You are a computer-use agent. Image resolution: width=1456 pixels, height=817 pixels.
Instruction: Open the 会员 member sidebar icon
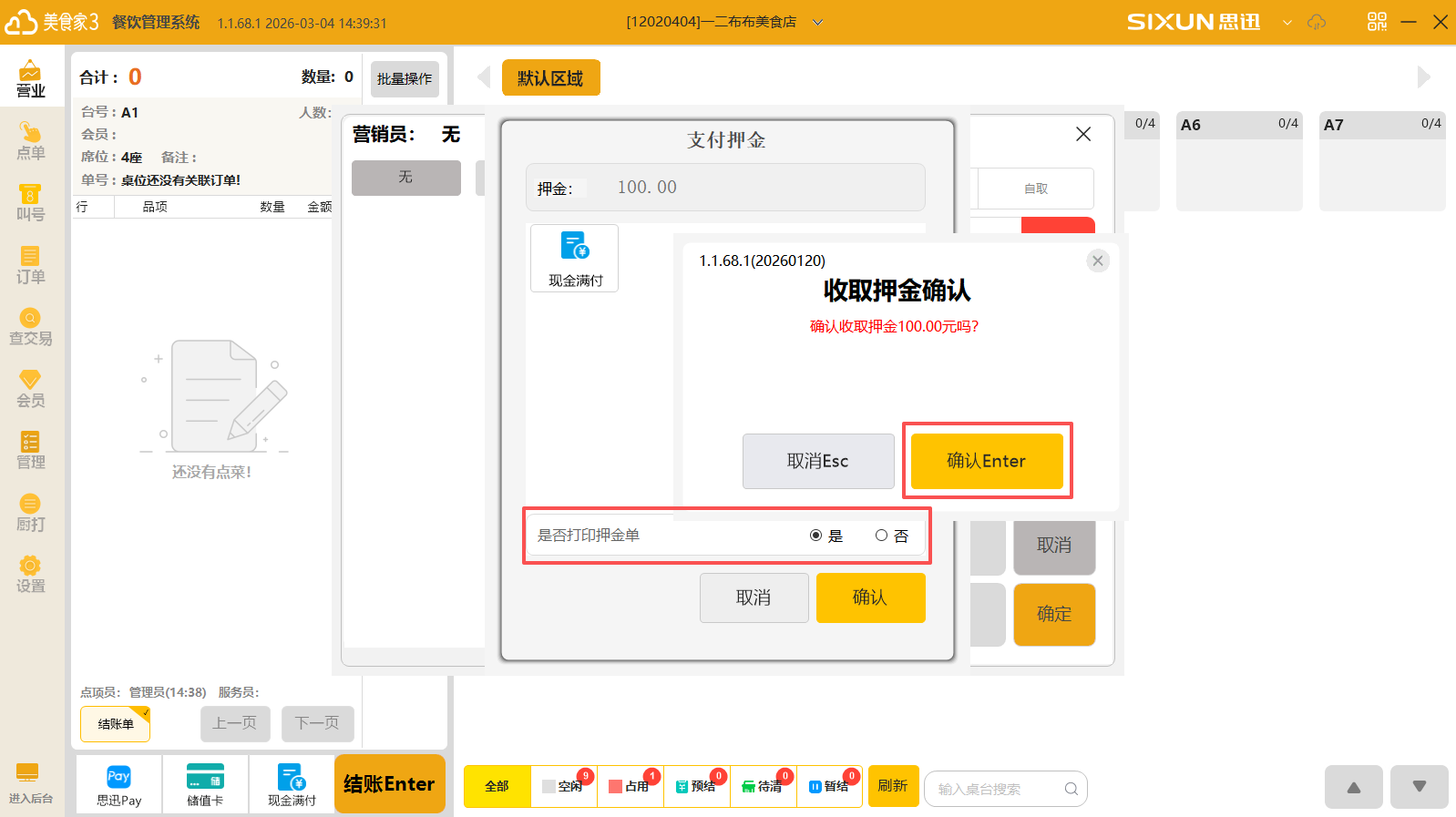30,389
